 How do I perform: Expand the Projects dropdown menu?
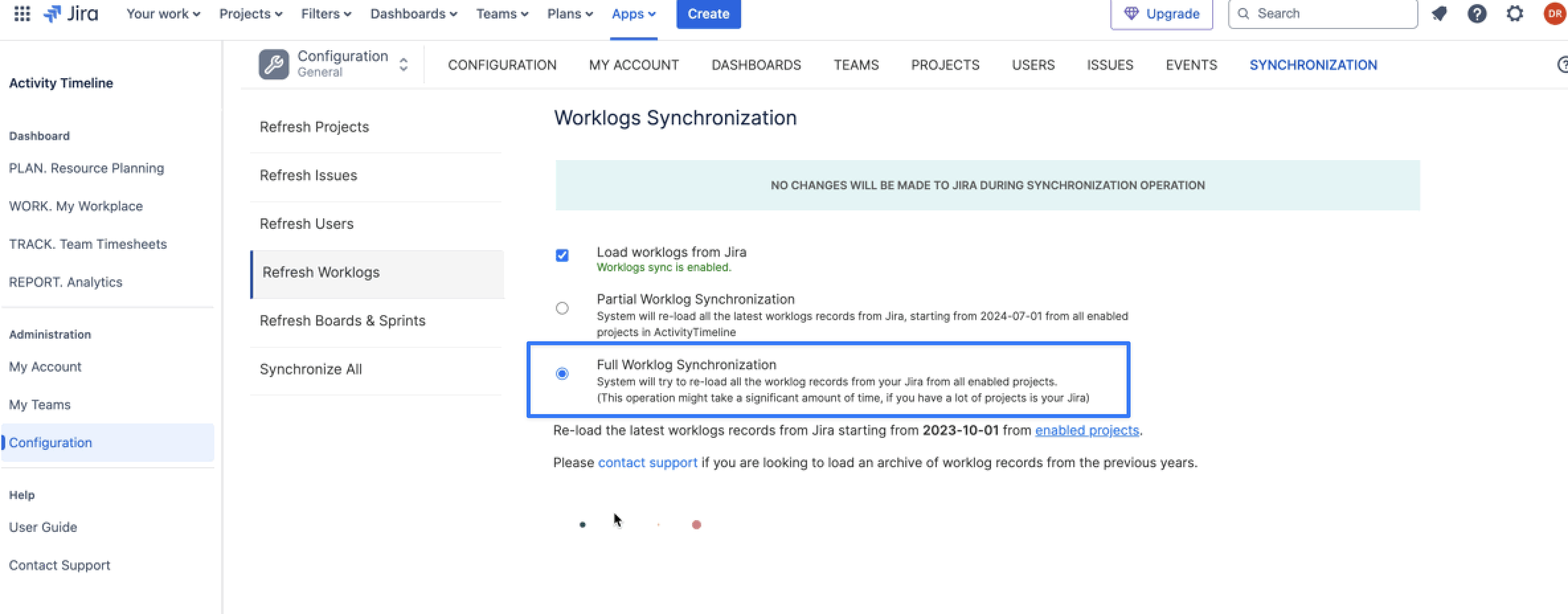(251, 14)
